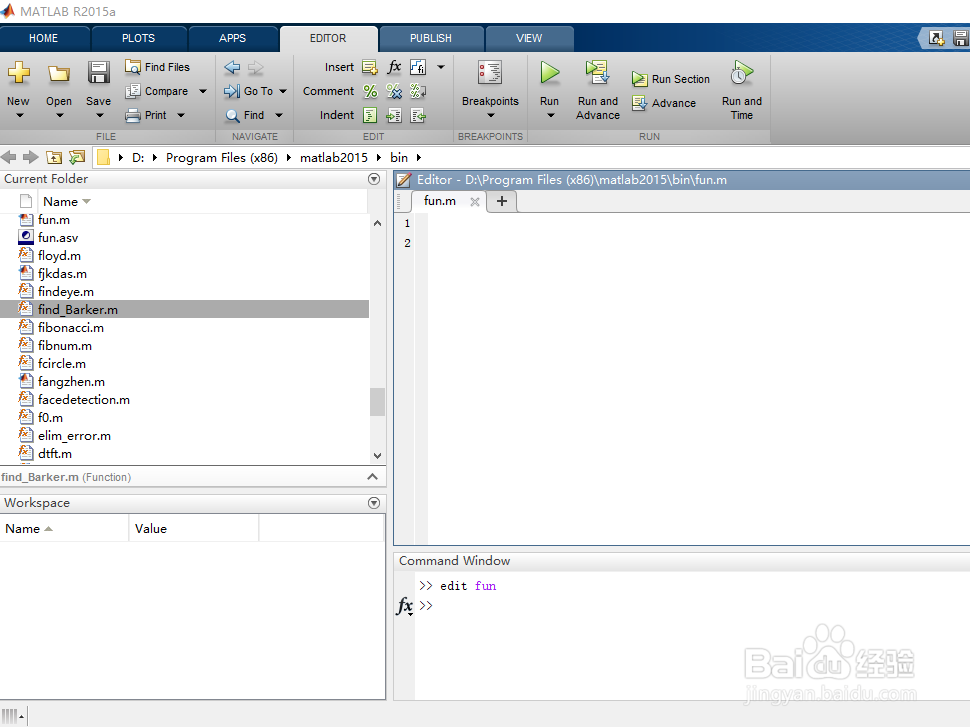The image size is (970, 727).
Task: Select the fun.m editor tab
Action: [440, 201]
